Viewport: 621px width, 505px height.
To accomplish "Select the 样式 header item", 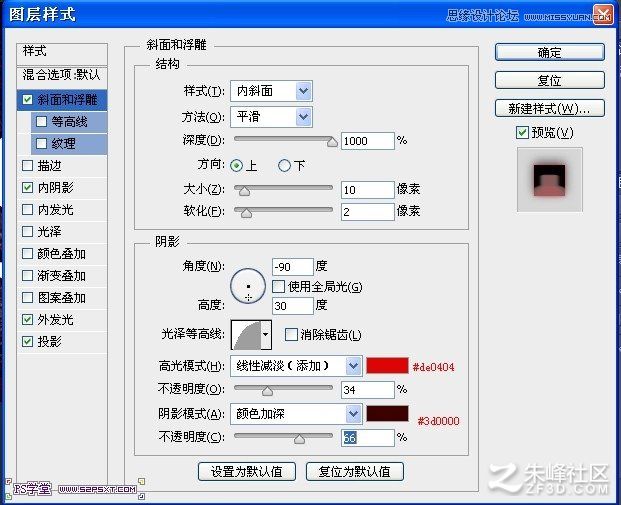I will click(x=62, y=54).
